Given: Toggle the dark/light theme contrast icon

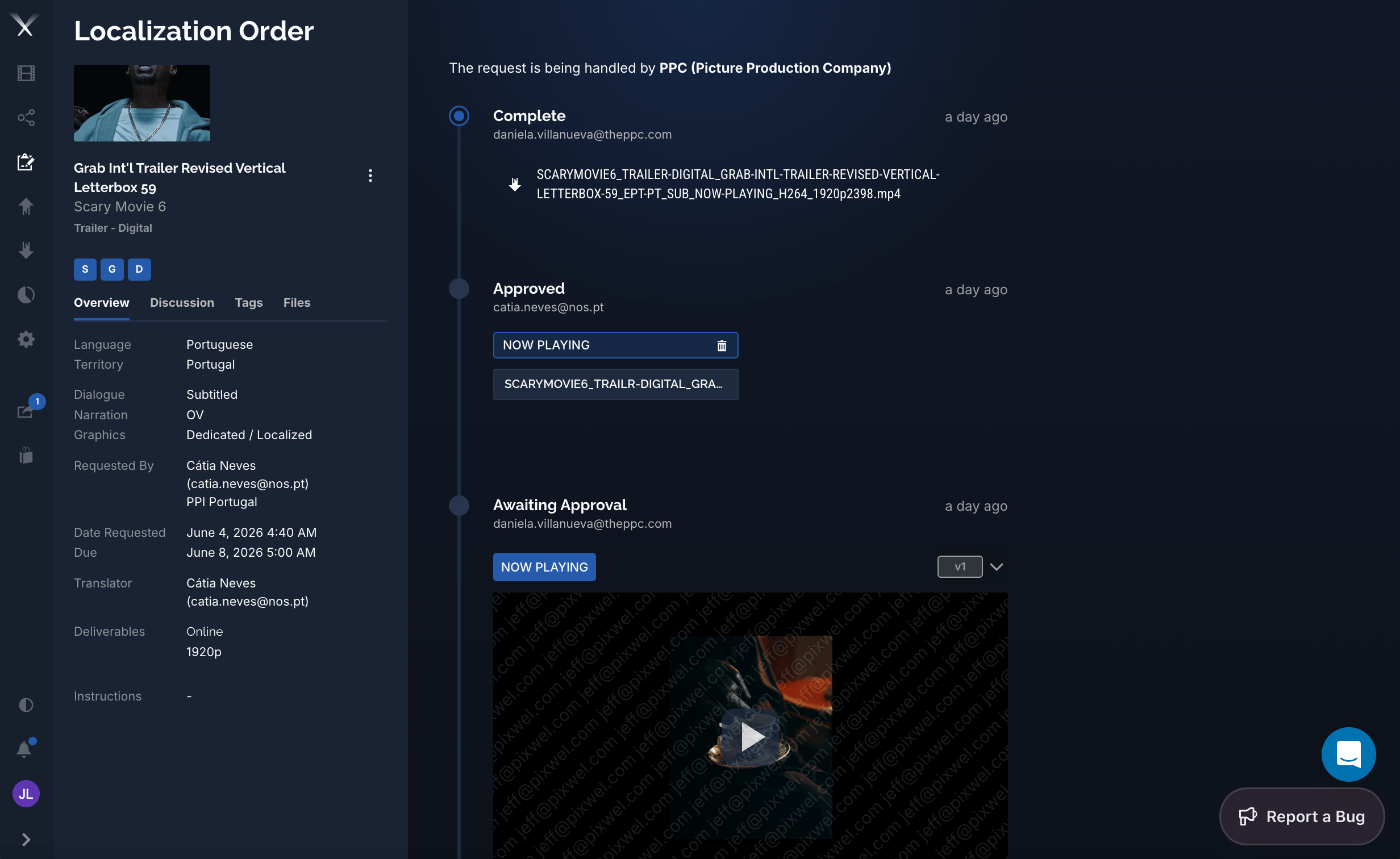Looking at the screenshot, I should pyautogui.click(x=26, y=705).
